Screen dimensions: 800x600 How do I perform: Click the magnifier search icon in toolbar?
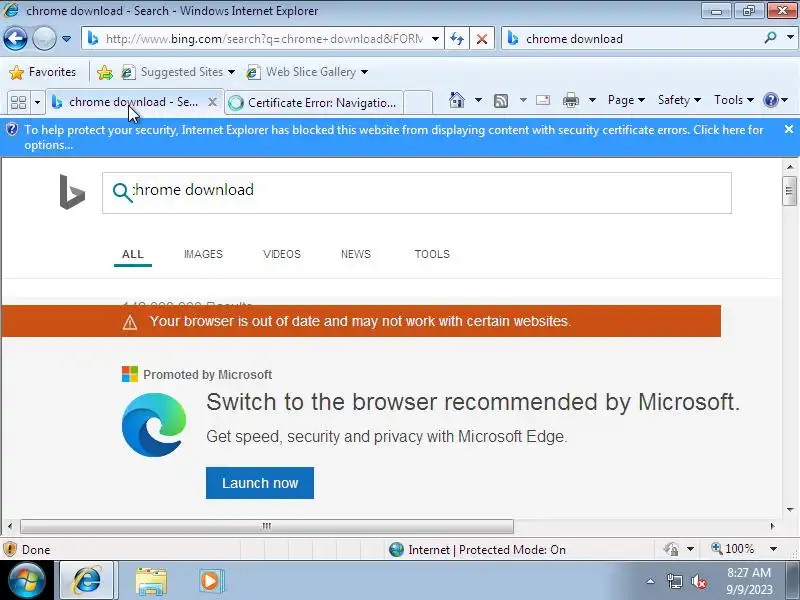pos(770,38)
